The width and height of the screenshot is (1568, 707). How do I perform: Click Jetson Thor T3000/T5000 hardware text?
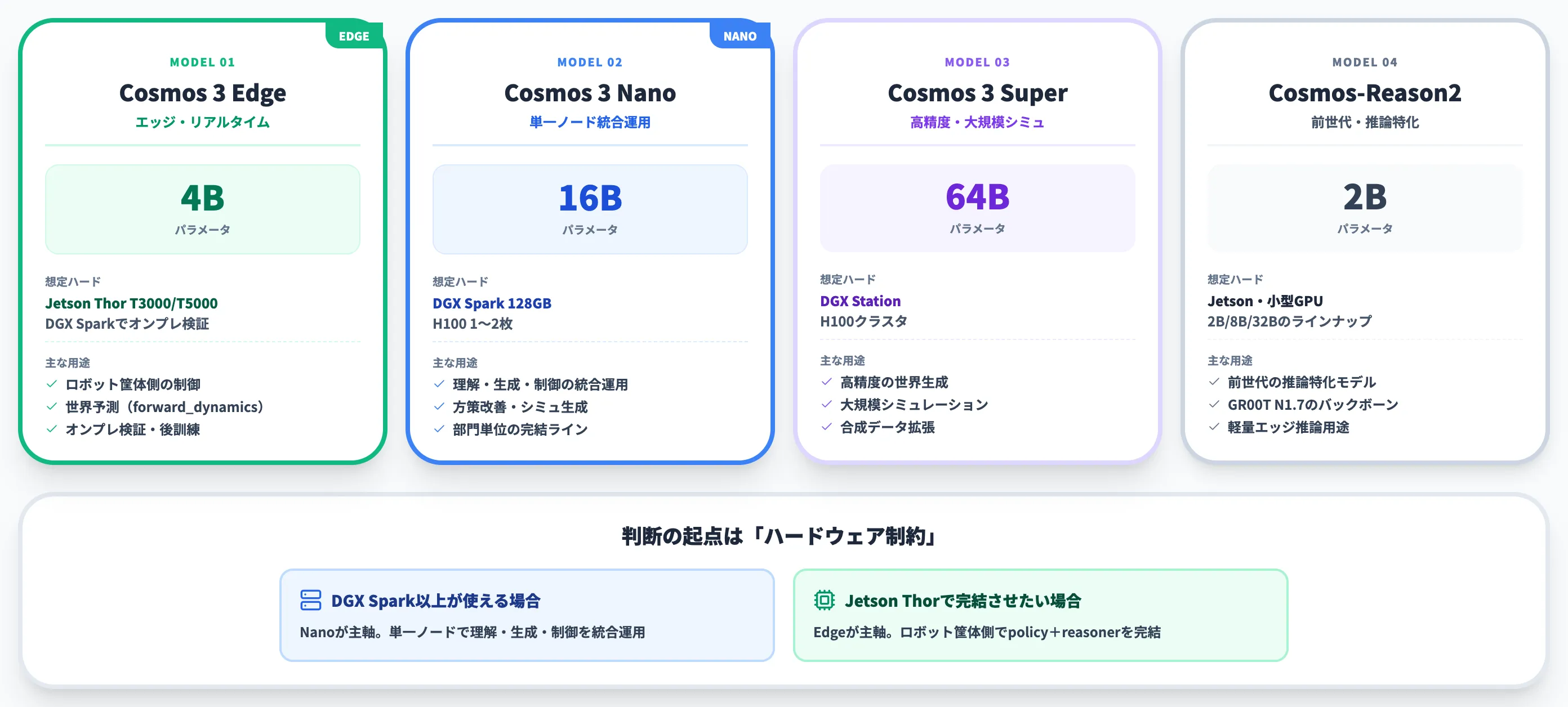click(131, 303)
